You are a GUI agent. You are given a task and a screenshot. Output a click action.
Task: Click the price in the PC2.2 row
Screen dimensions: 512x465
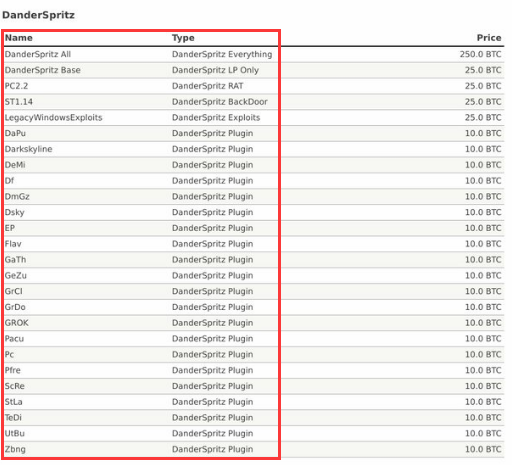tap(483, 86)
